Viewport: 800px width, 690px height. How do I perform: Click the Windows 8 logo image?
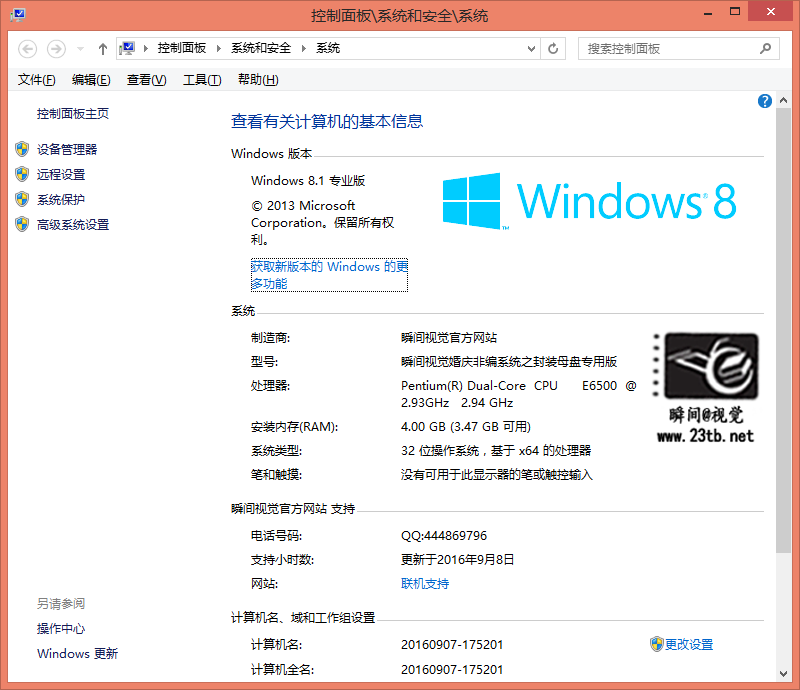pos(589,201)
